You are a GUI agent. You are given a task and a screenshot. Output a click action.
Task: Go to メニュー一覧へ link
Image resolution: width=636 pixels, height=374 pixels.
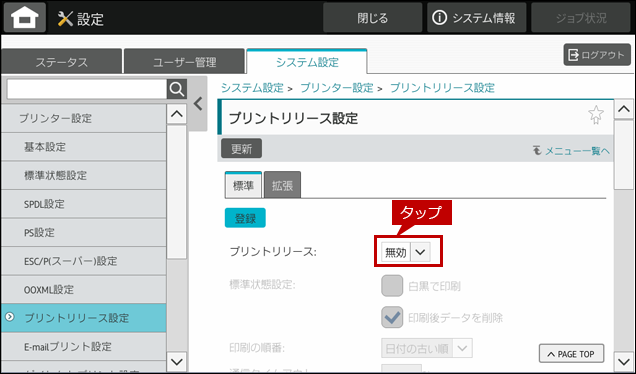(x=571, y=151)
